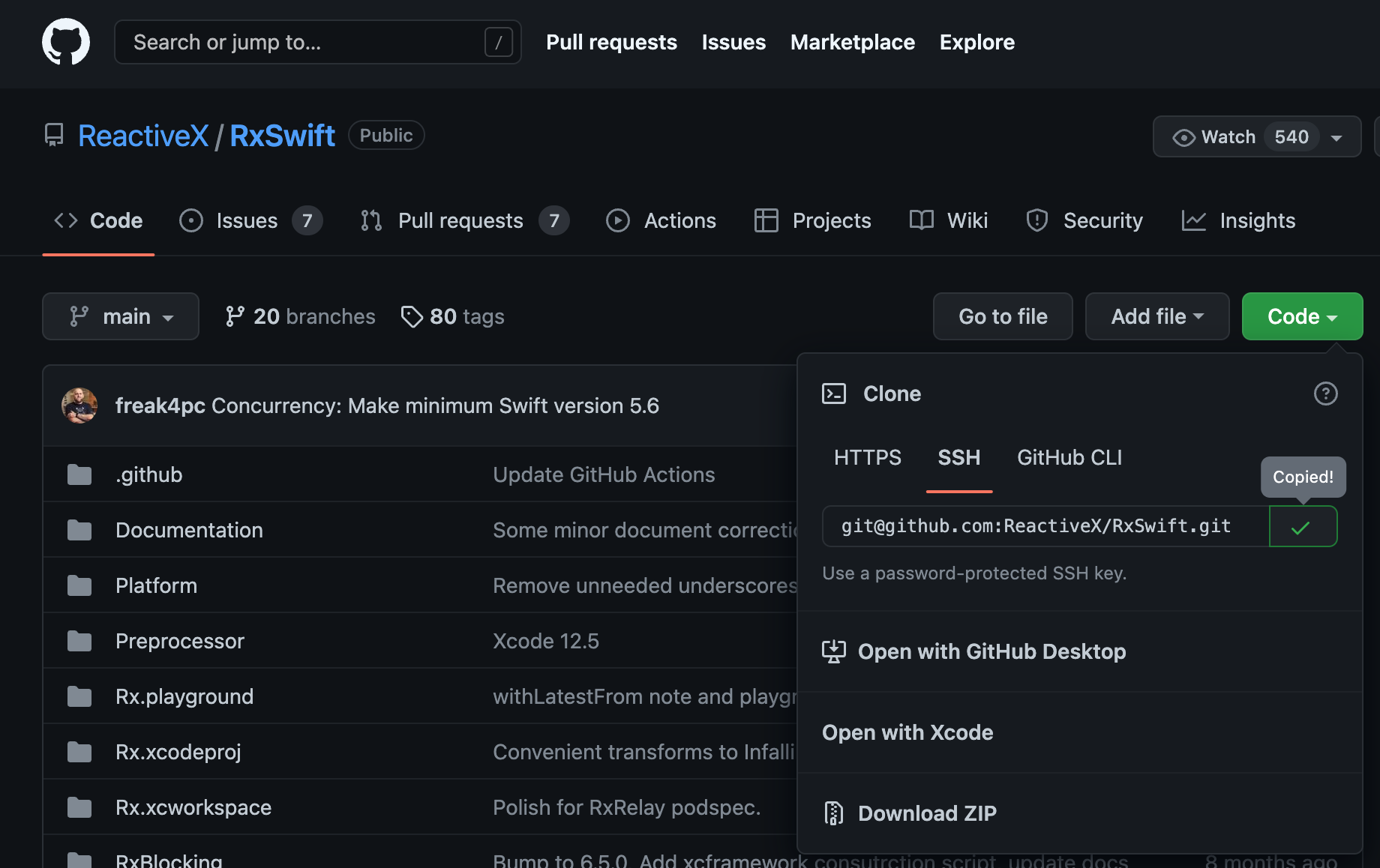Open the ReactiveX organization link
This screenshot has width=1380, height=868.
tap(143, 136)
